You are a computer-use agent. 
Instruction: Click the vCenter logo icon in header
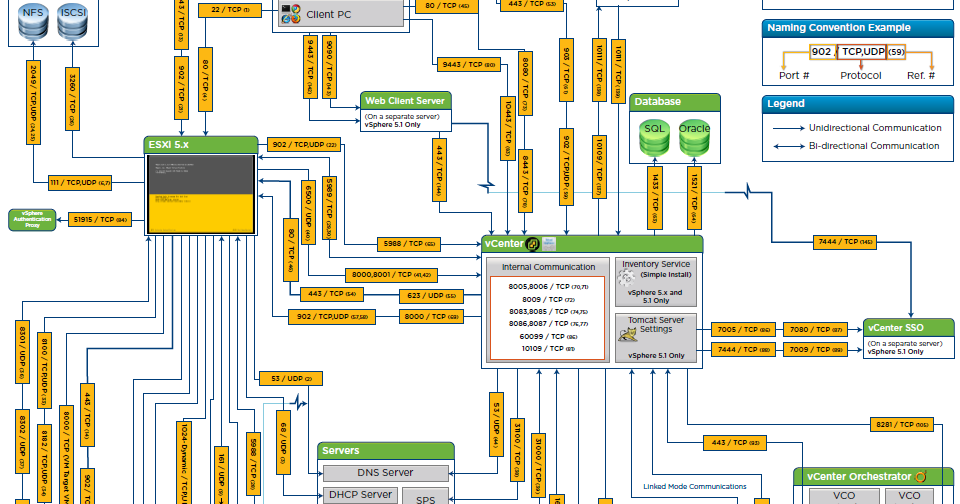tap(533, 244)
